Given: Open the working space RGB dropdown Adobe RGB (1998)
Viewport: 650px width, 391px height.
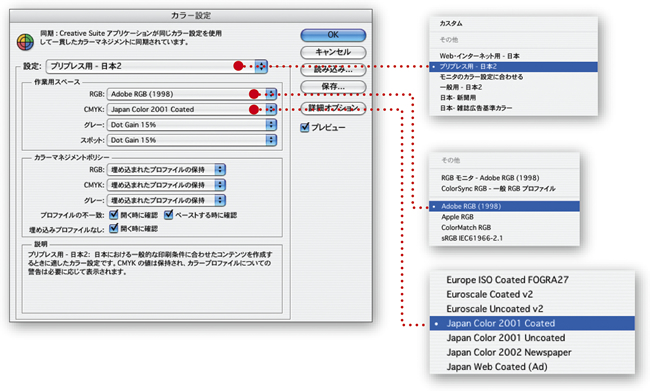Looking at the screenshot, I should pyautogui.click(x=192, y=94).
